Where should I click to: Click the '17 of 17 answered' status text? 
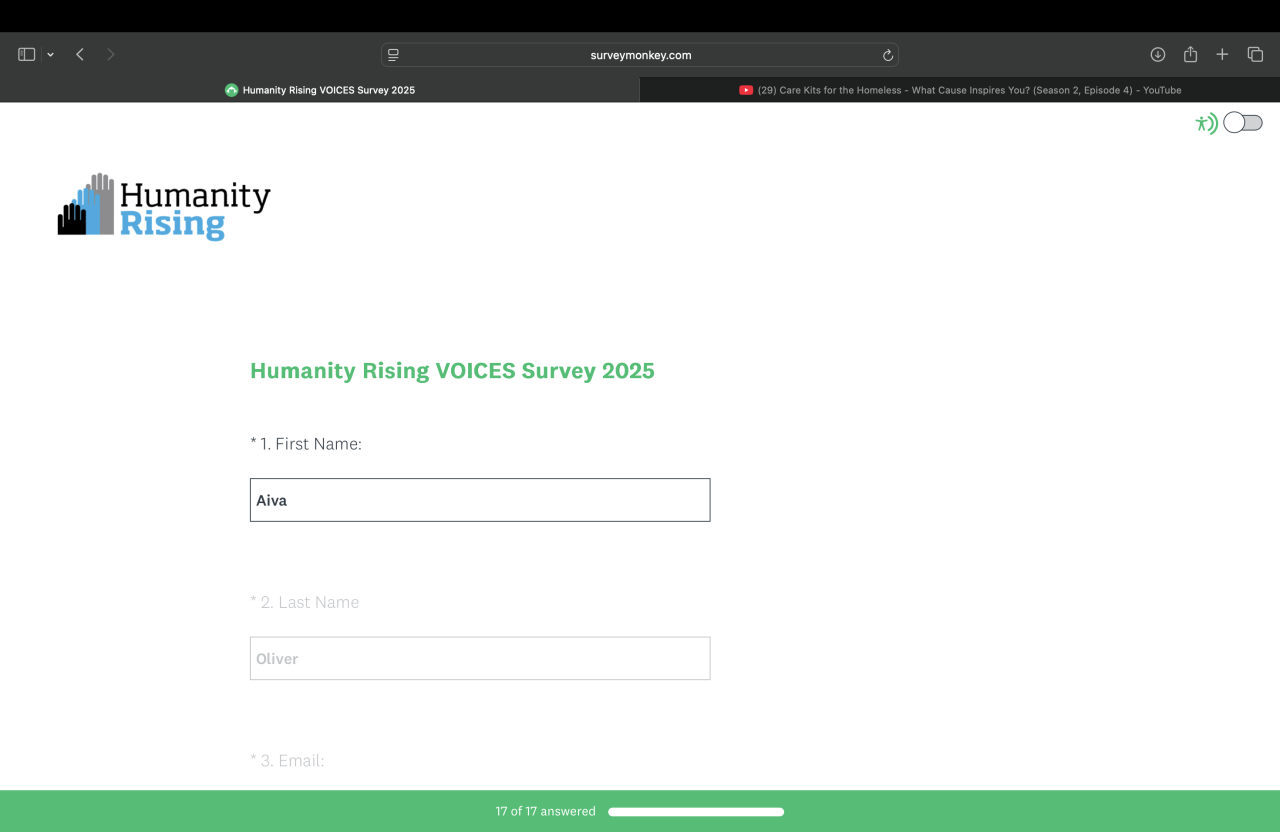tap(546, 812)
